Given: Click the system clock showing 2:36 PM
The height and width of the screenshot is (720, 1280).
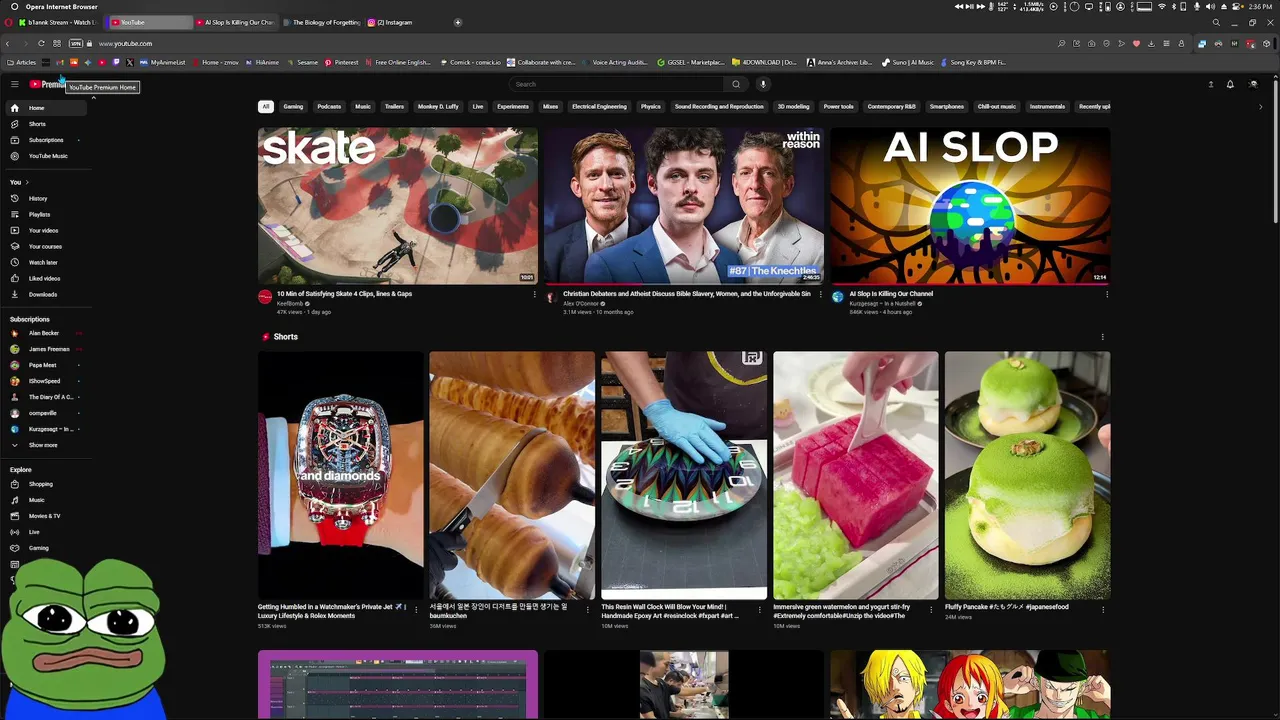Looking at the screenshot, I should click(1261, 6).
